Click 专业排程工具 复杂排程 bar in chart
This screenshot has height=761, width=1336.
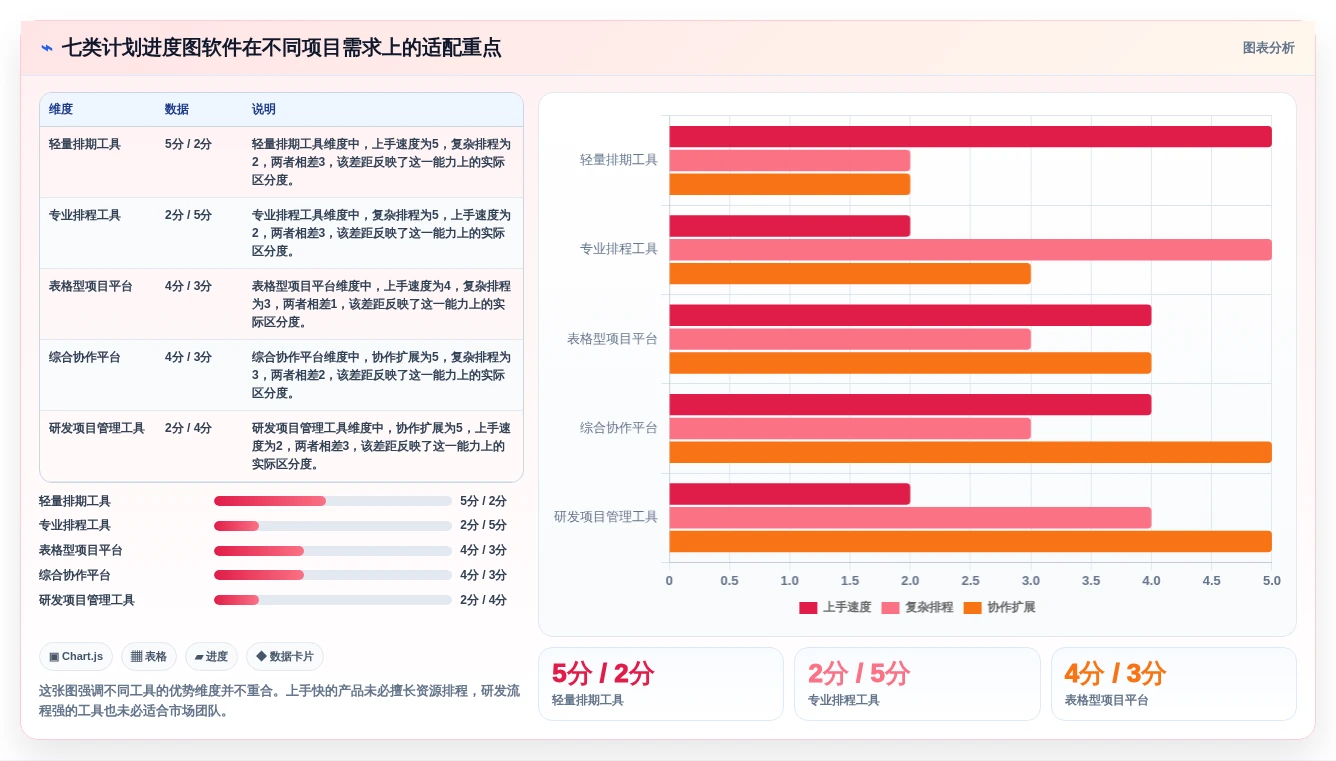coord(970,250)
